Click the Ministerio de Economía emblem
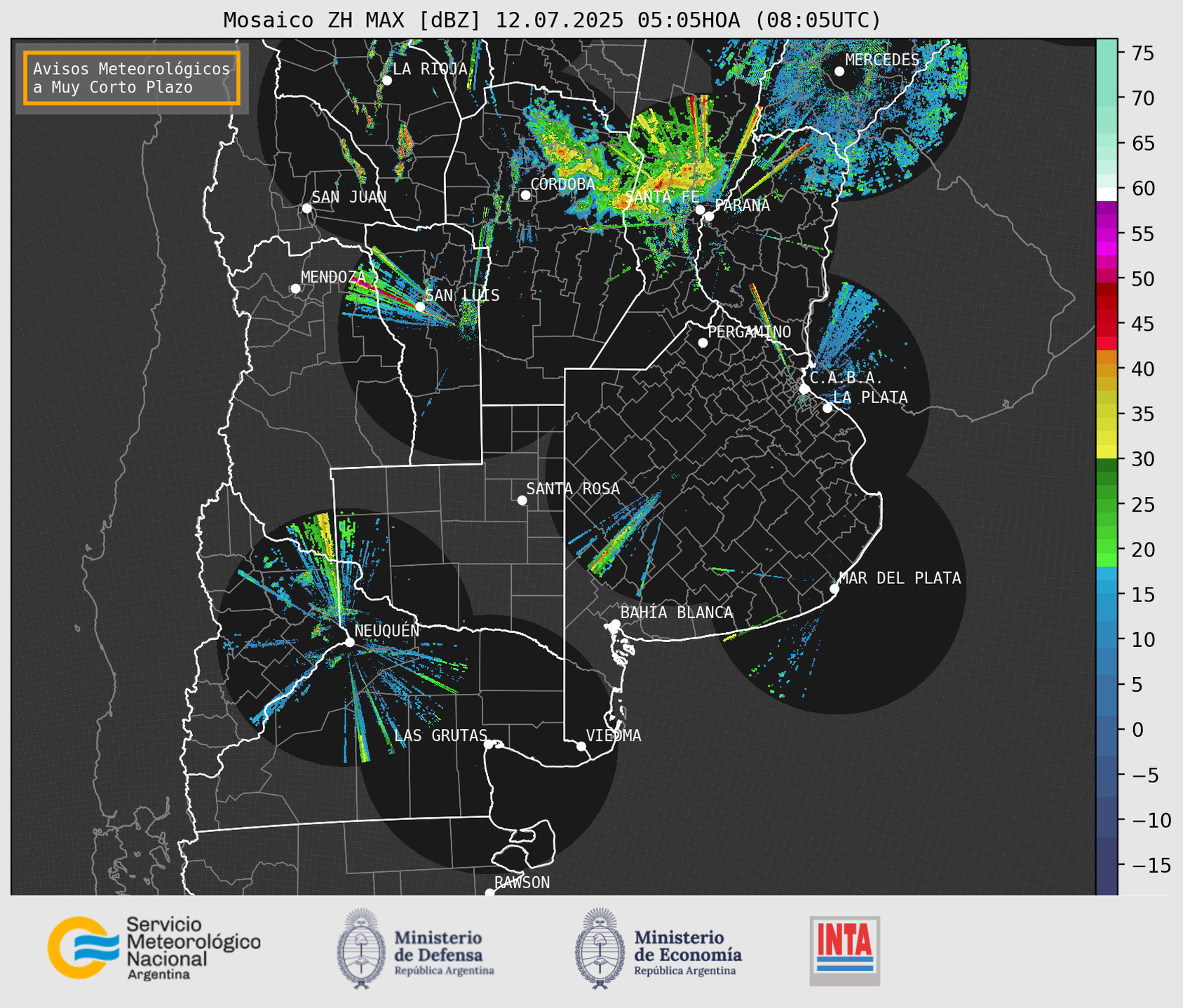The image size is (1183, 1008). click(x=600, y=949)
